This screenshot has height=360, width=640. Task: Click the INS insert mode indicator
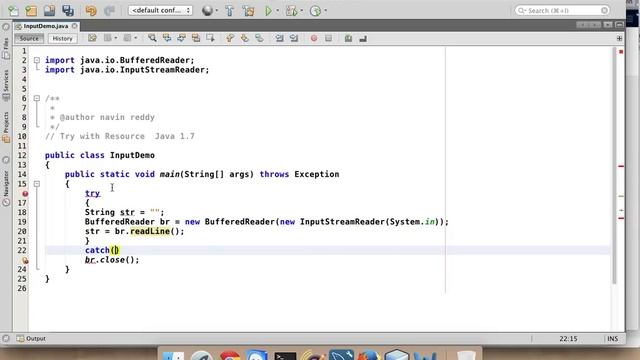tap(613, 339)
